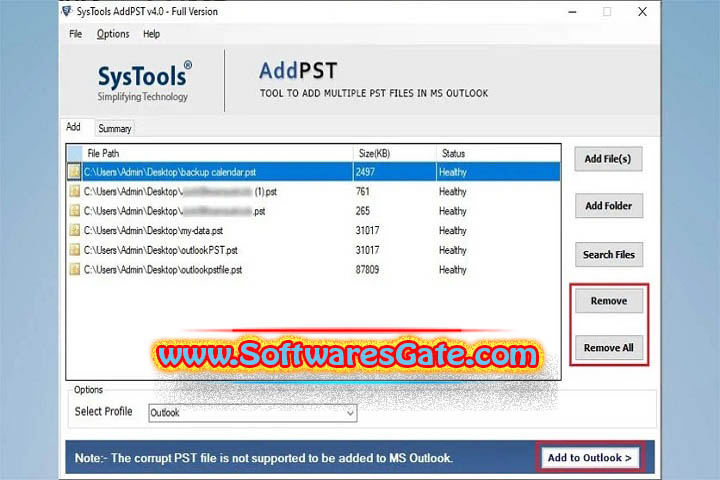Click the file icon beside outlookpstfile.pst
This screenshot has width=720, height=480.
74,270
